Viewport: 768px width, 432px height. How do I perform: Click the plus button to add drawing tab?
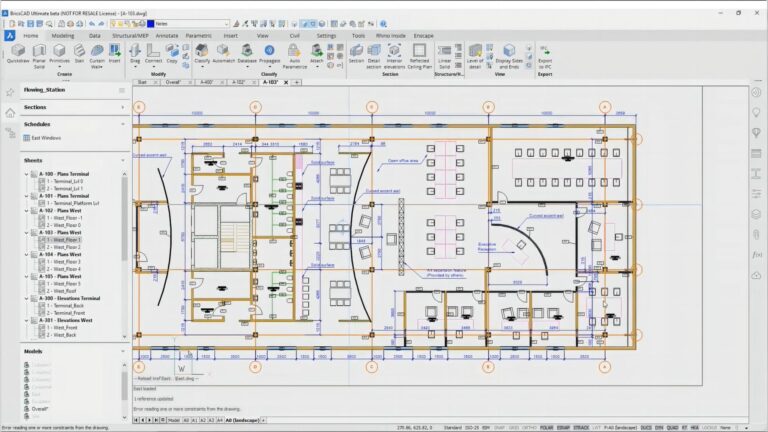(296, 82)
